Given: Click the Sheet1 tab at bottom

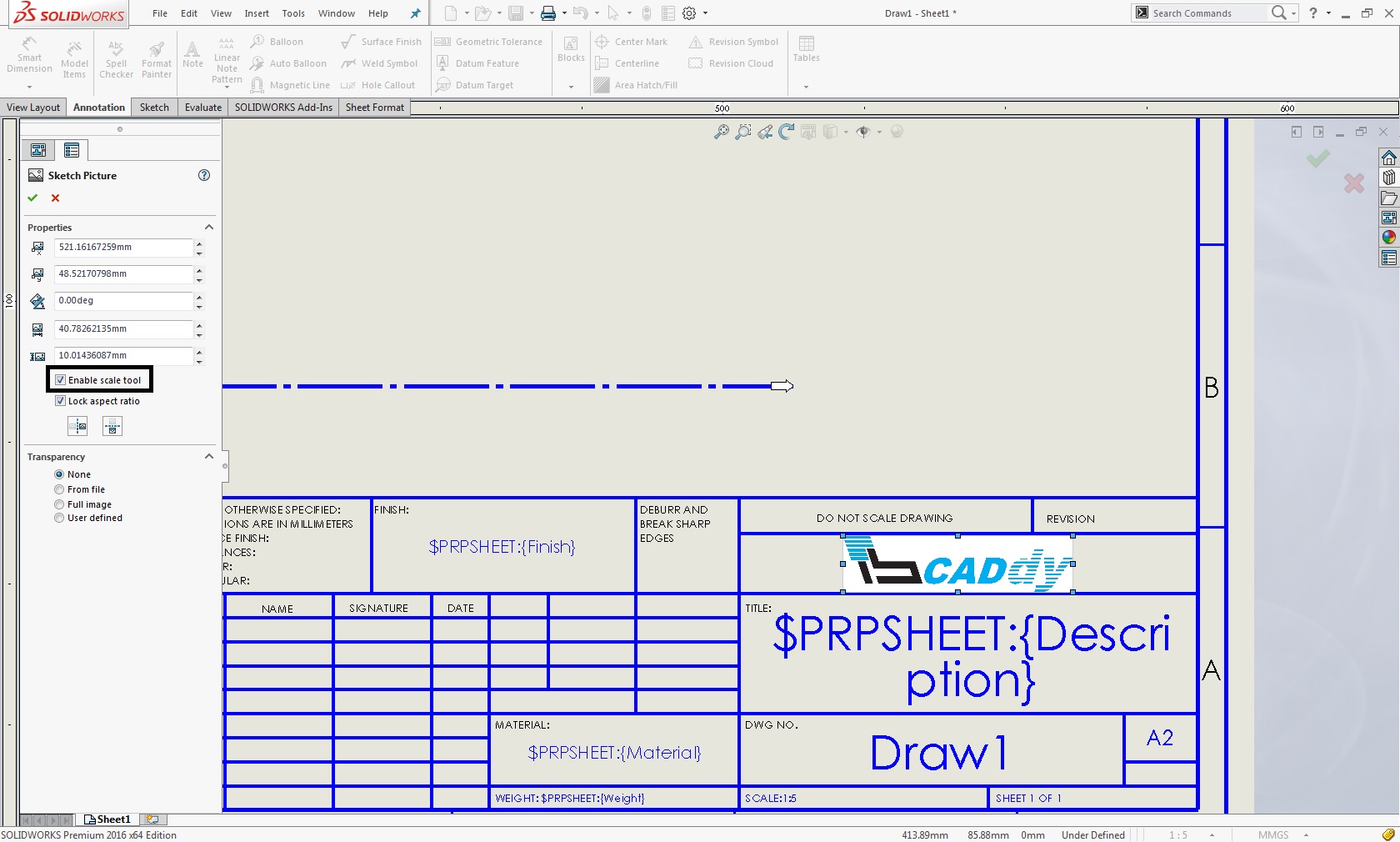Looking at the screenshot, I should [x=108, y=819].
